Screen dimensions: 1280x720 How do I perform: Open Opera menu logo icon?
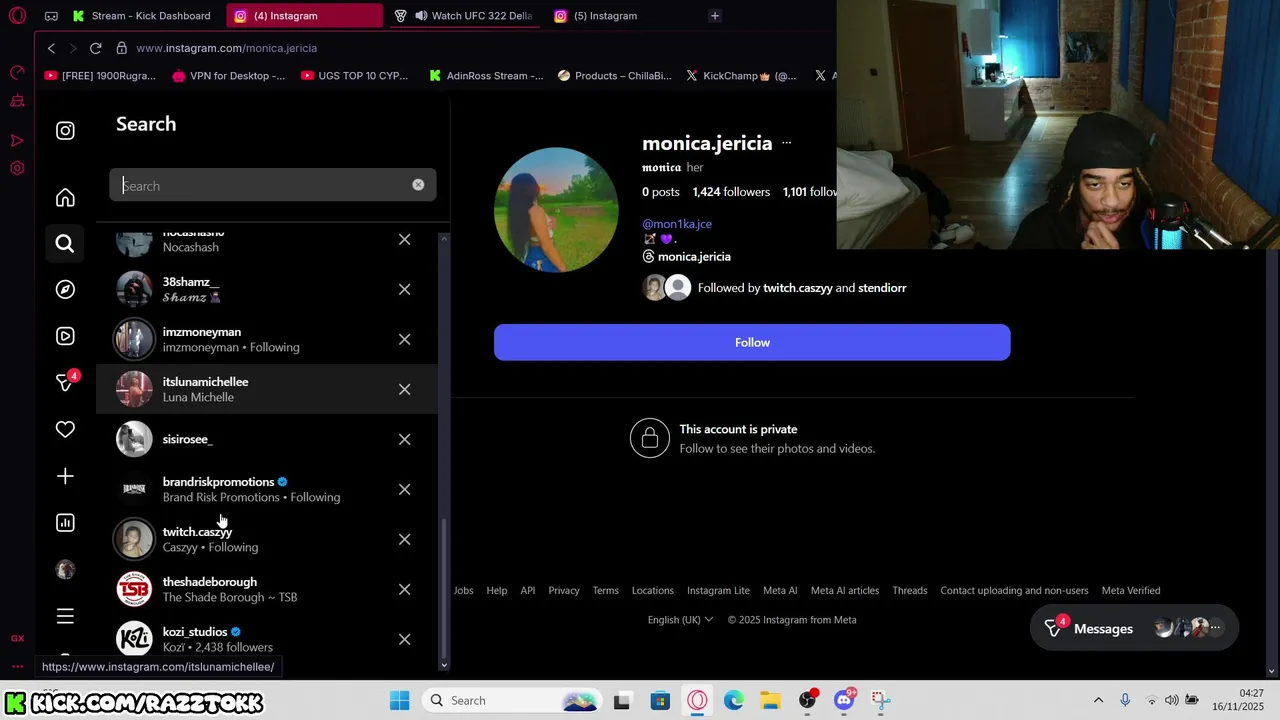click(x=17, y=17)
